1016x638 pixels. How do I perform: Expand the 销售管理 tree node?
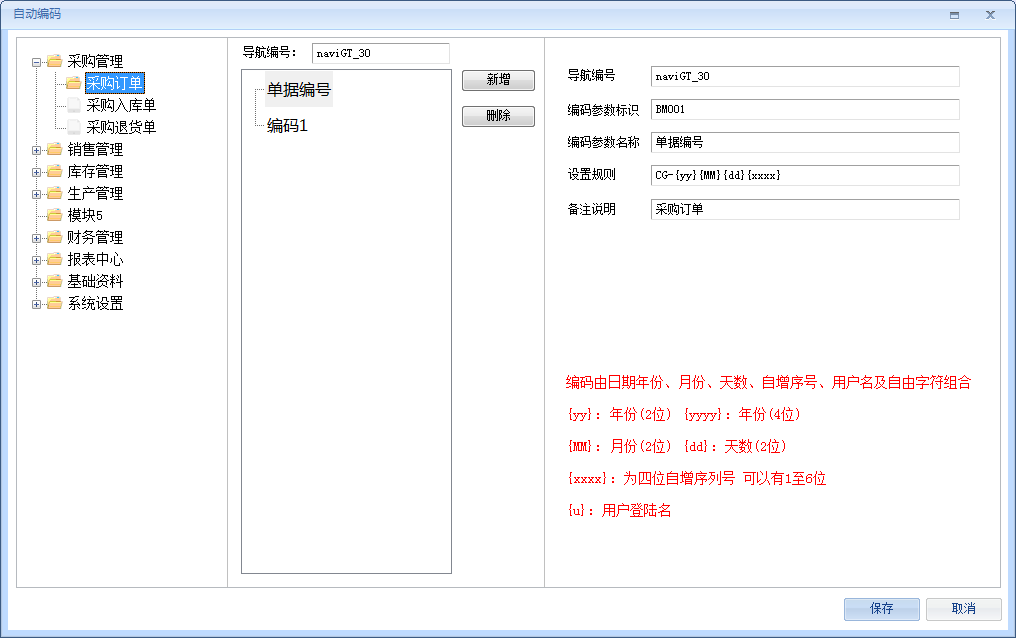pyautogui.click(x=37, y=149)
